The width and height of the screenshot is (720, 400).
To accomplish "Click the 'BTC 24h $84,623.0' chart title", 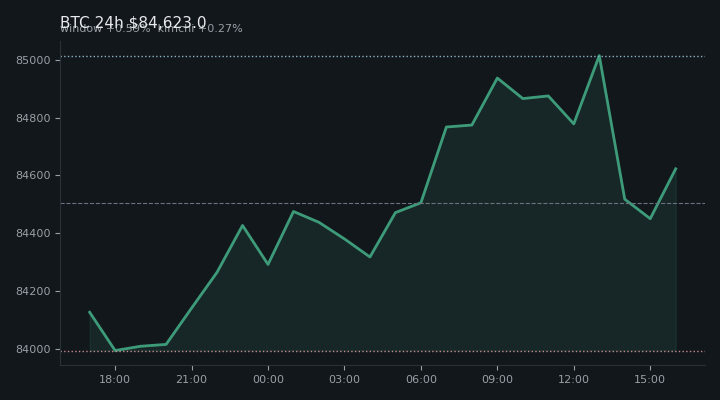I will click(133, 22).
